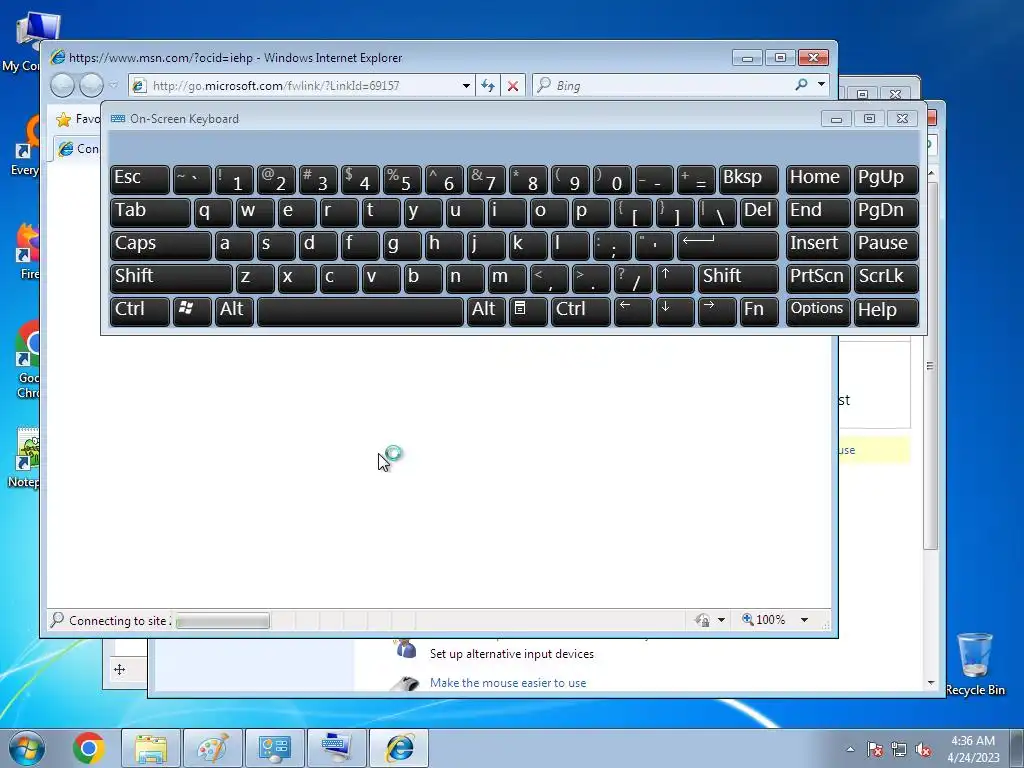Click the Bing search magnifier icon

[x=801, y=85]
